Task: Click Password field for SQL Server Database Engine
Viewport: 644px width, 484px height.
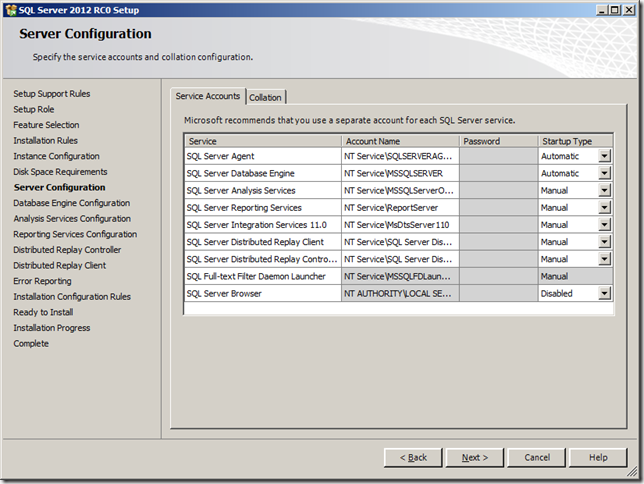Action: (498, 173)
